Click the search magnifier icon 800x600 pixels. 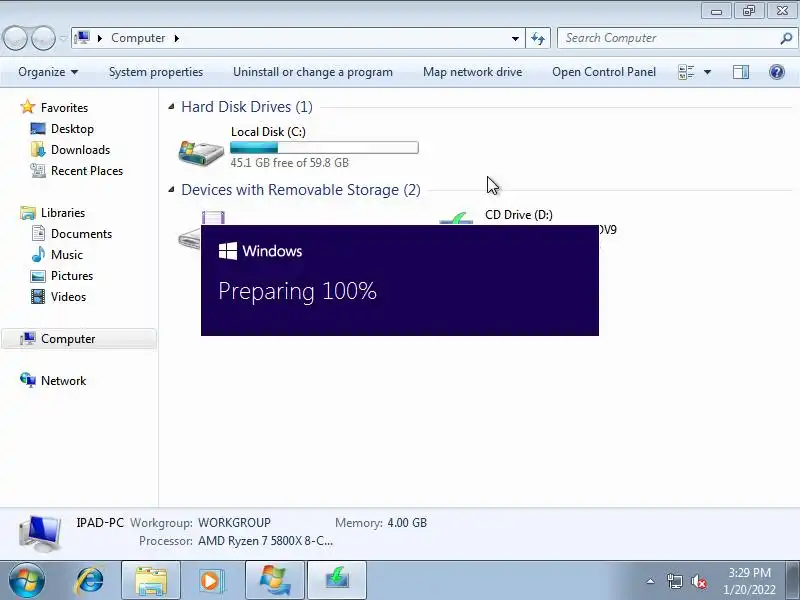coord(786,38)
